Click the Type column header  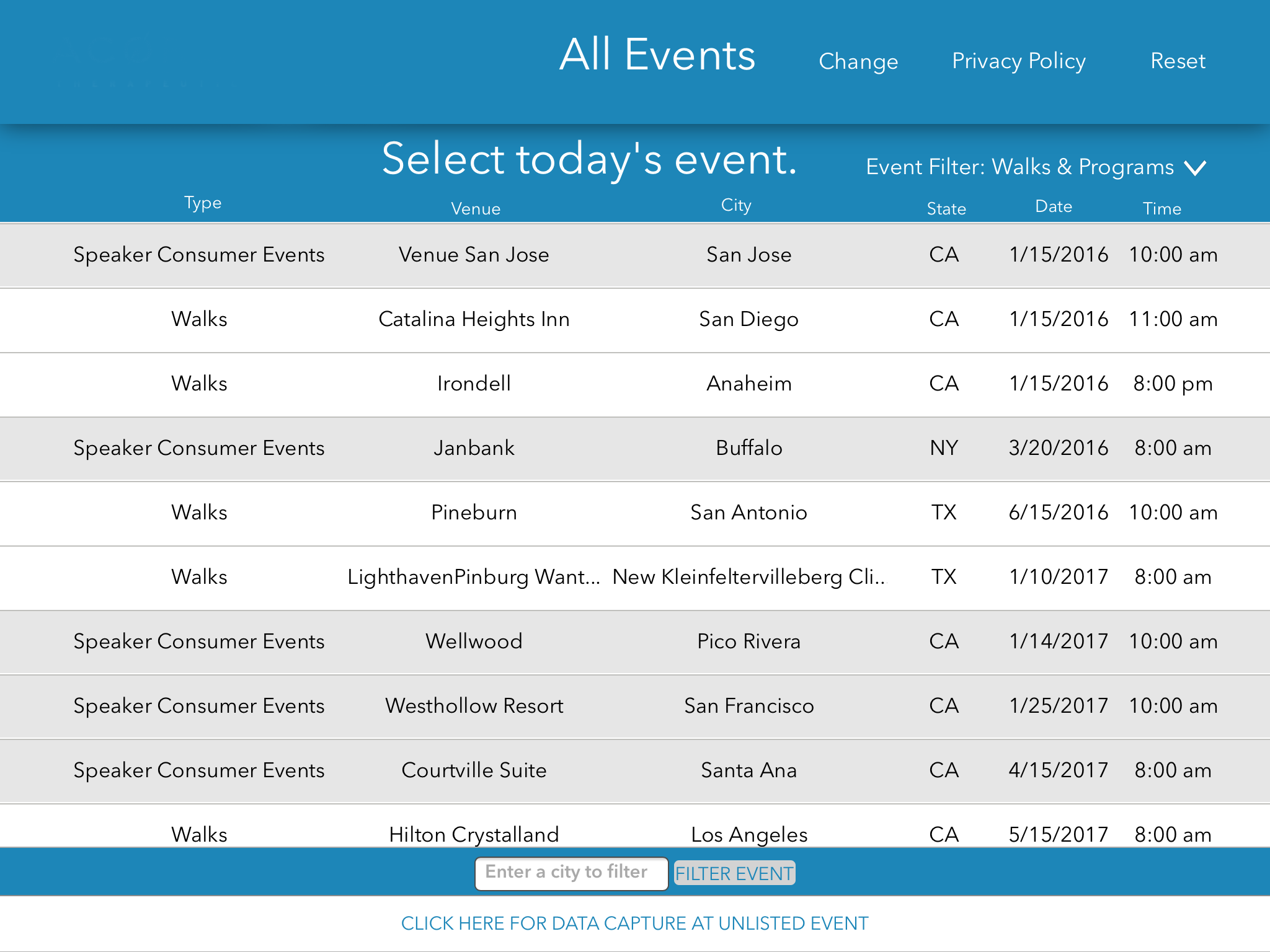(x=203, y=203)
